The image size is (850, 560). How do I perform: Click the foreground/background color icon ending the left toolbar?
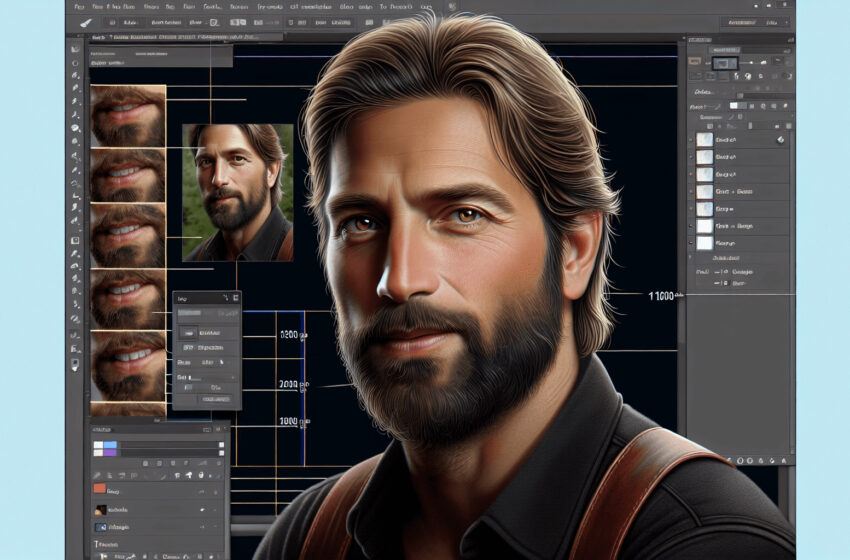tap(75, 367)
